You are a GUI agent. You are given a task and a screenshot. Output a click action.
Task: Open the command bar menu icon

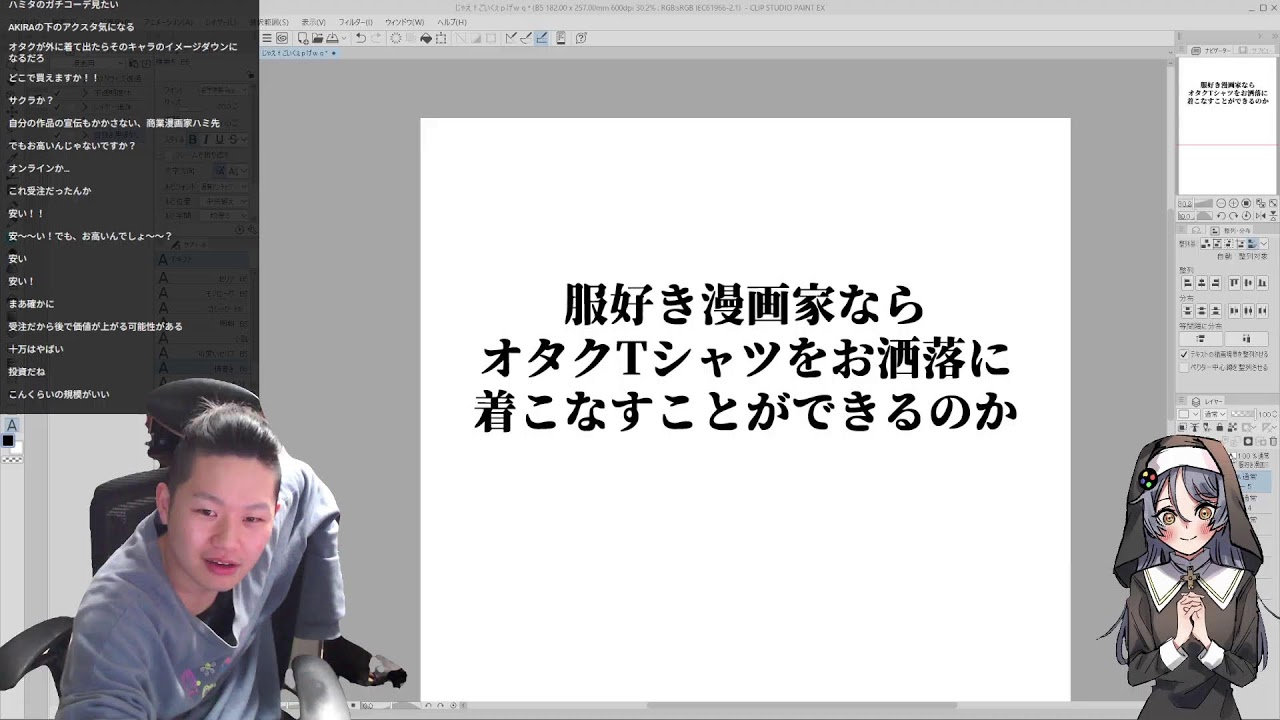point(267,38)
